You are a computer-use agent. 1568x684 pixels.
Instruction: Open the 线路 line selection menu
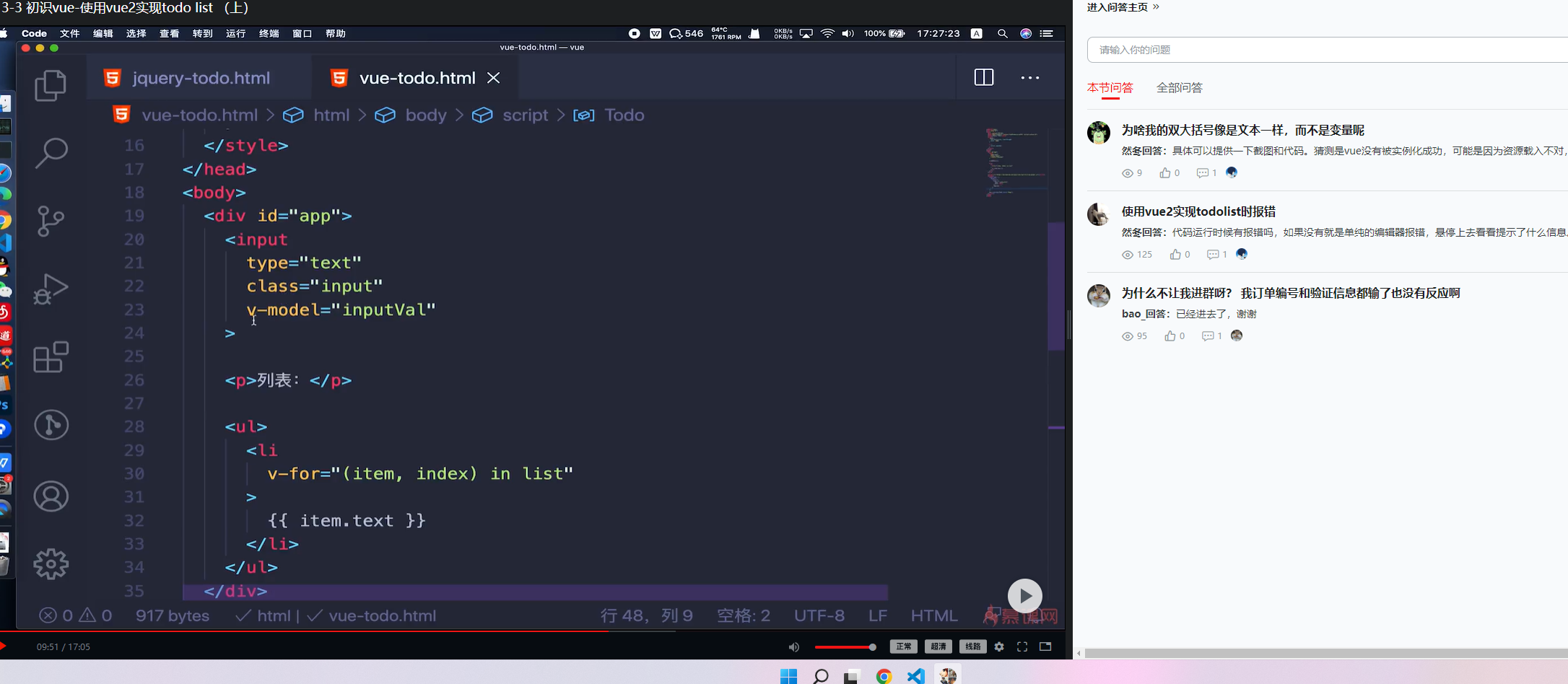(972, 646)
